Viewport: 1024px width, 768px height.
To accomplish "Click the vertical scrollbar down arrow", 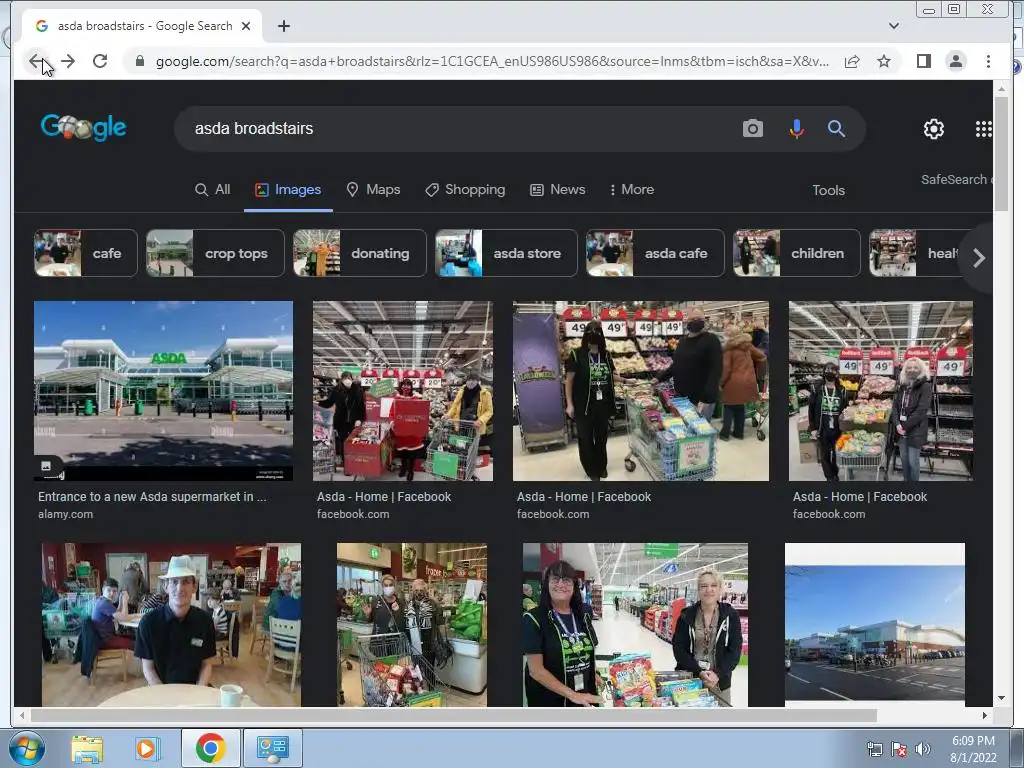I will [x=1001, y=698].
